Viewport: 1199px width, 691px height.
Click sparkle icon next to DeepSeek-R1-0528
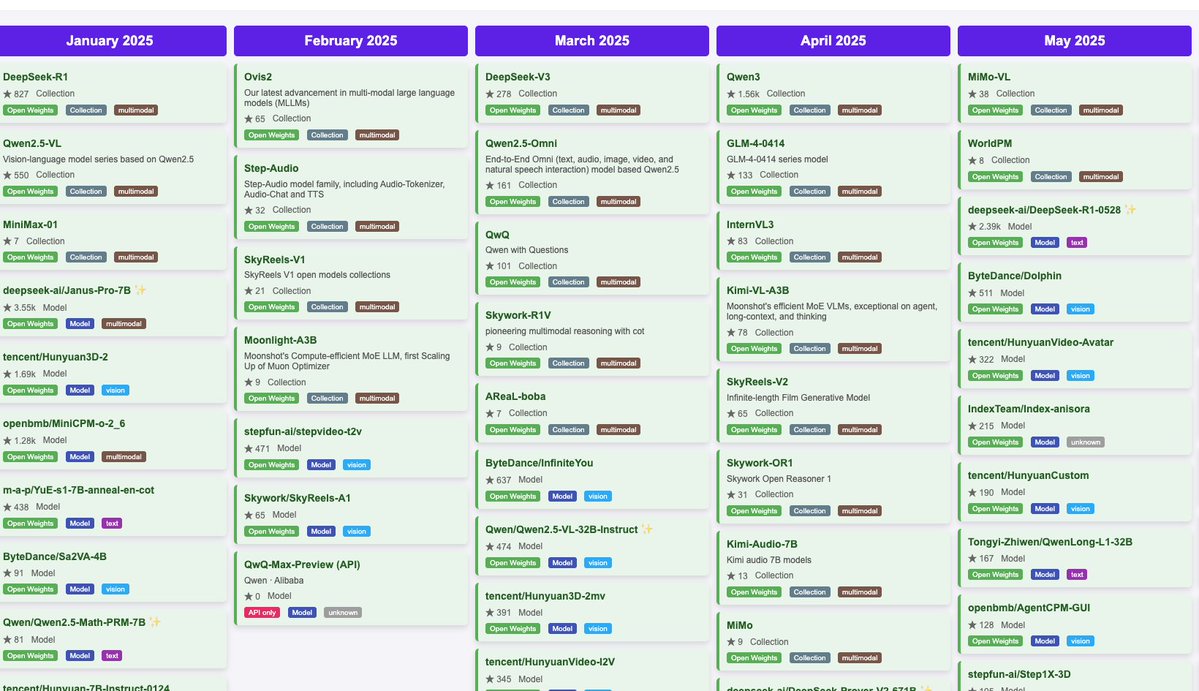coord(1130,210)
